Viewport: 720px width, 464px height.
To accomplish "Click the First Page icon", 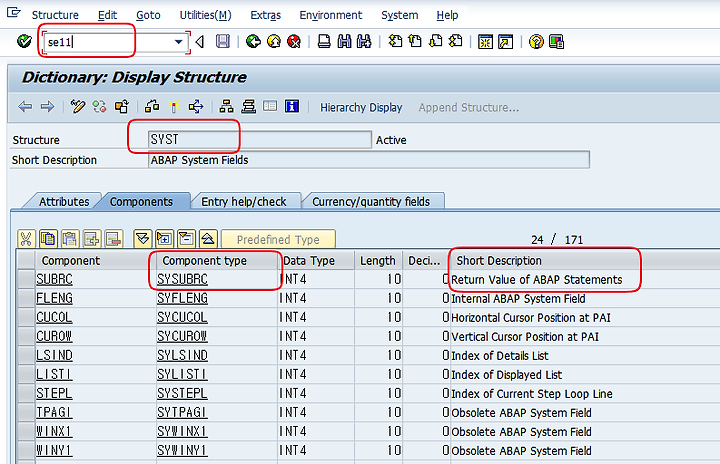I will pyautogui.click(x=395, y=42).
